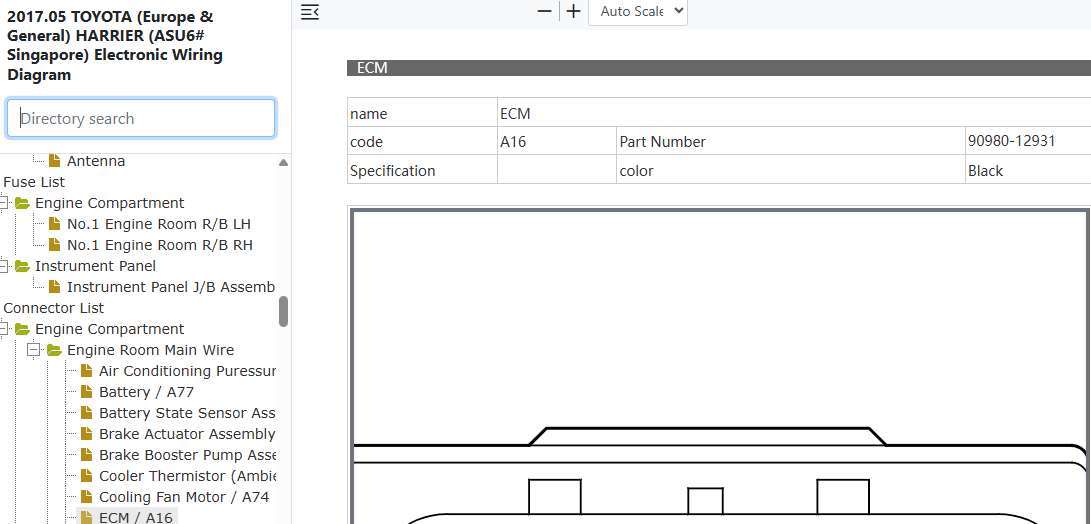Click the Battery State Sensor file icon

point(86,413)
